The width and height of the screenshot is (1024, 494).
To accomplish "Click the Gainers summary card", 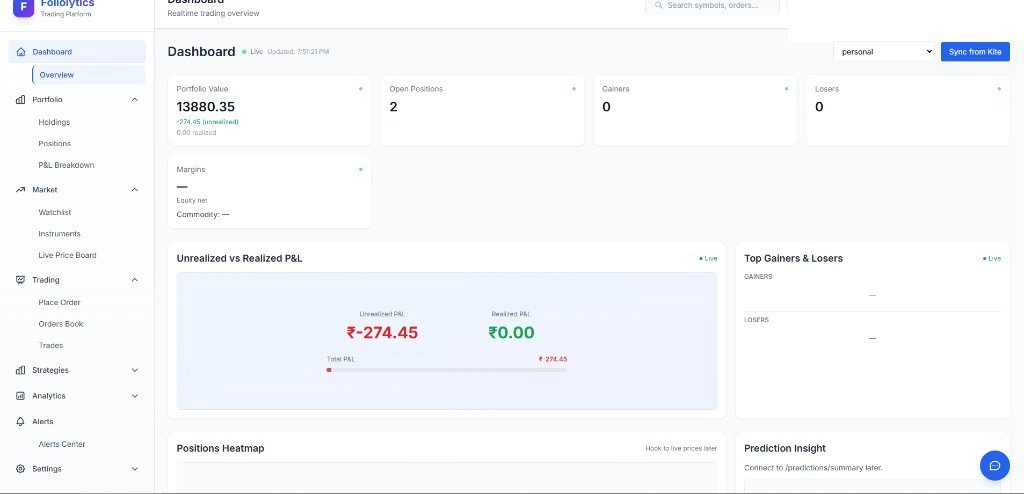I will point(695,110).
